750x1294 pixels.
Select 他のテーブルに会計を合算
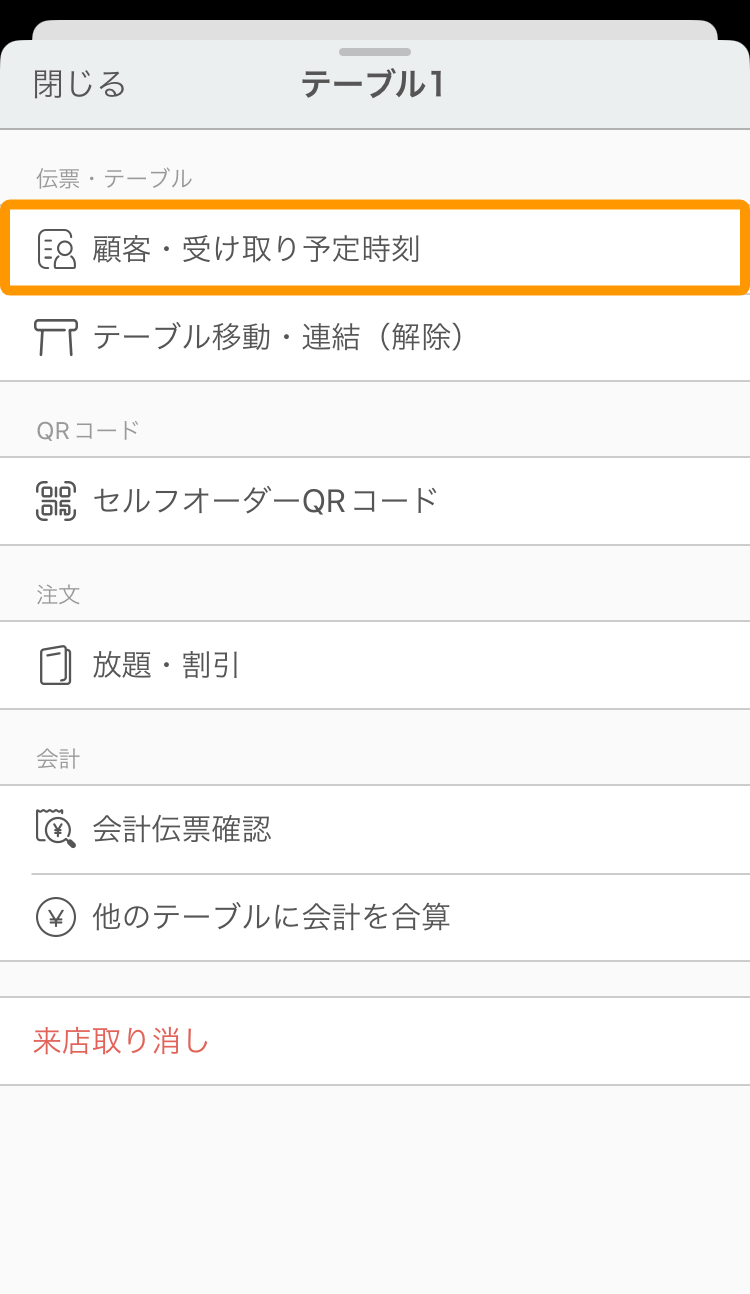375,917
